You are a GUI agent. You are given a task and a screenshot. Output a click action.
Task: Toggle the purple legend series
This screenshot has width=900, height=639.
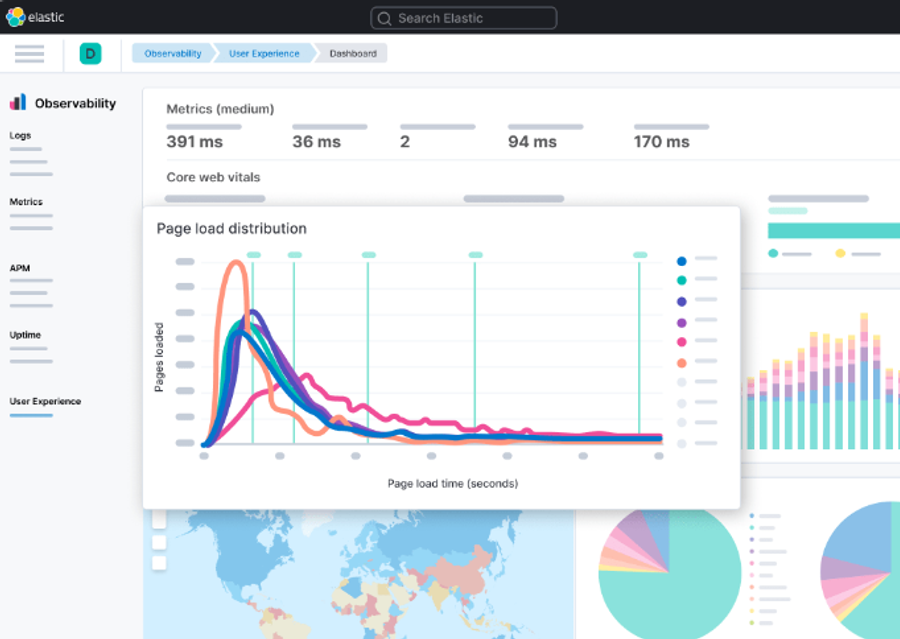click(681, 323)
